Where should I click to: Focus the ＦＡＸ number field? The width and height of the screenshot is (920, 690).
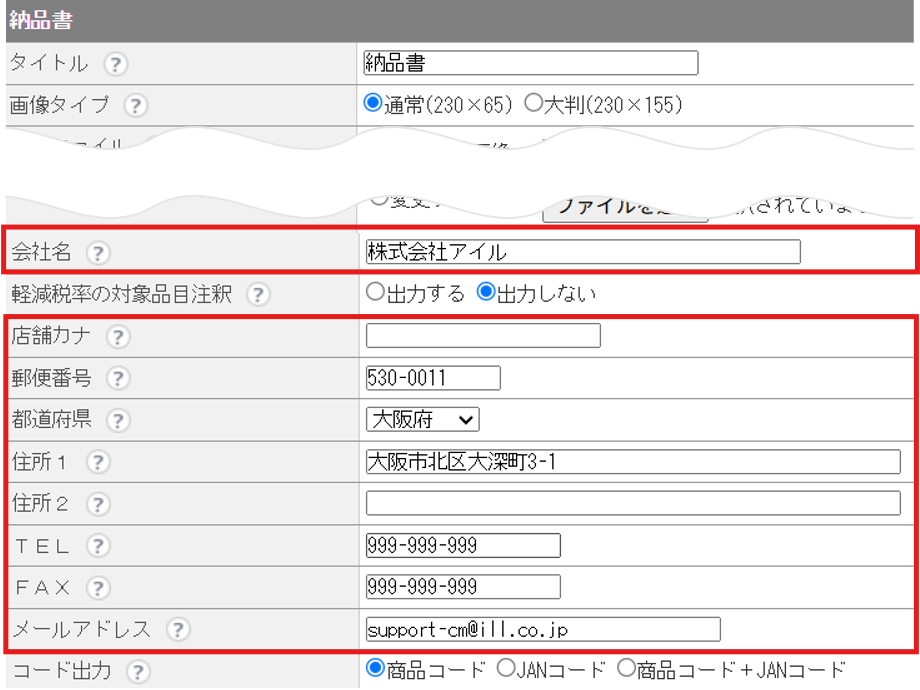pos(463,587)
